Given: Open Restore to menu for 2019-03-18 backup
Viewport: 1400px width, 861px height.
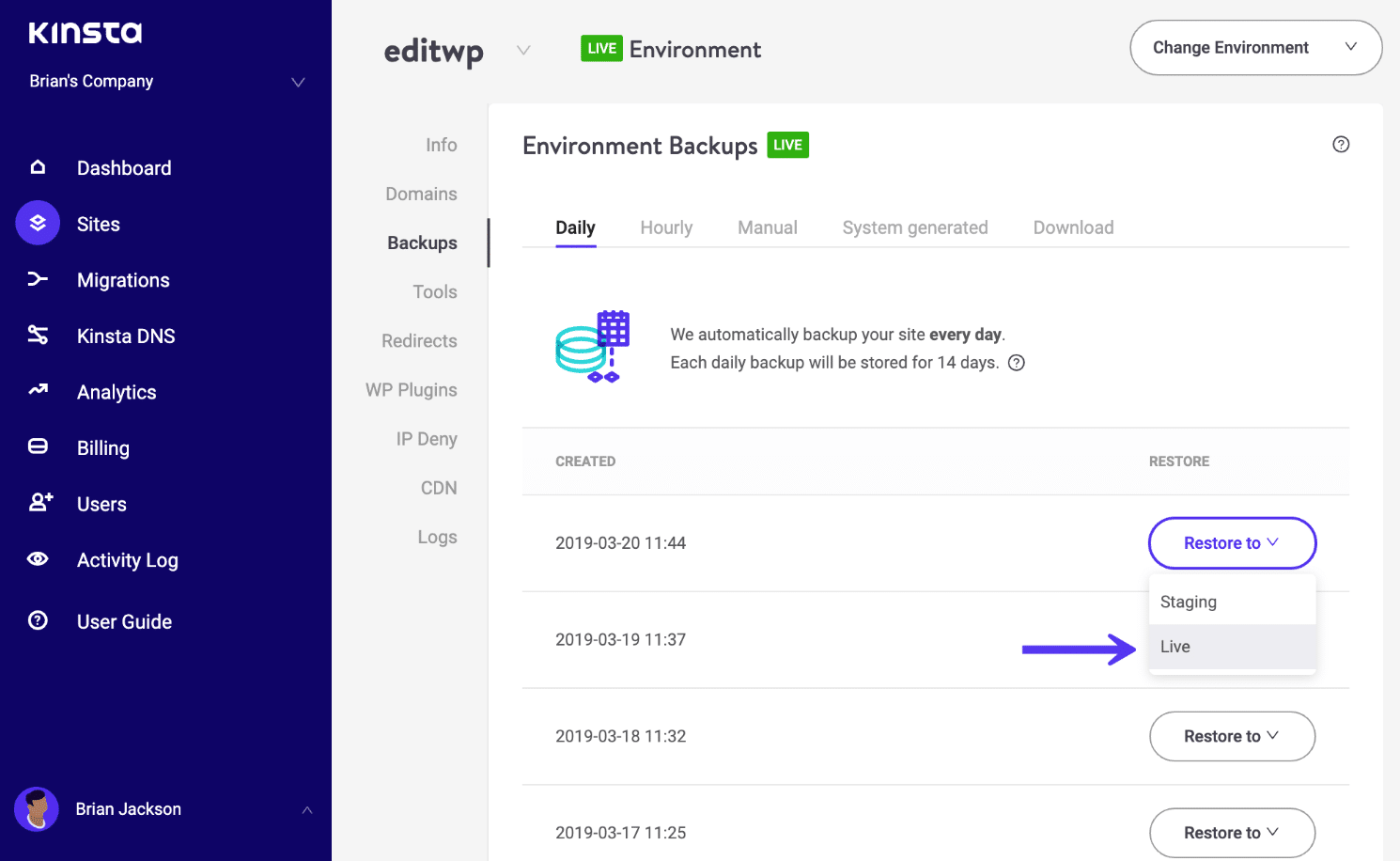Looking at the screenshot, I should tap(1232, 736).
